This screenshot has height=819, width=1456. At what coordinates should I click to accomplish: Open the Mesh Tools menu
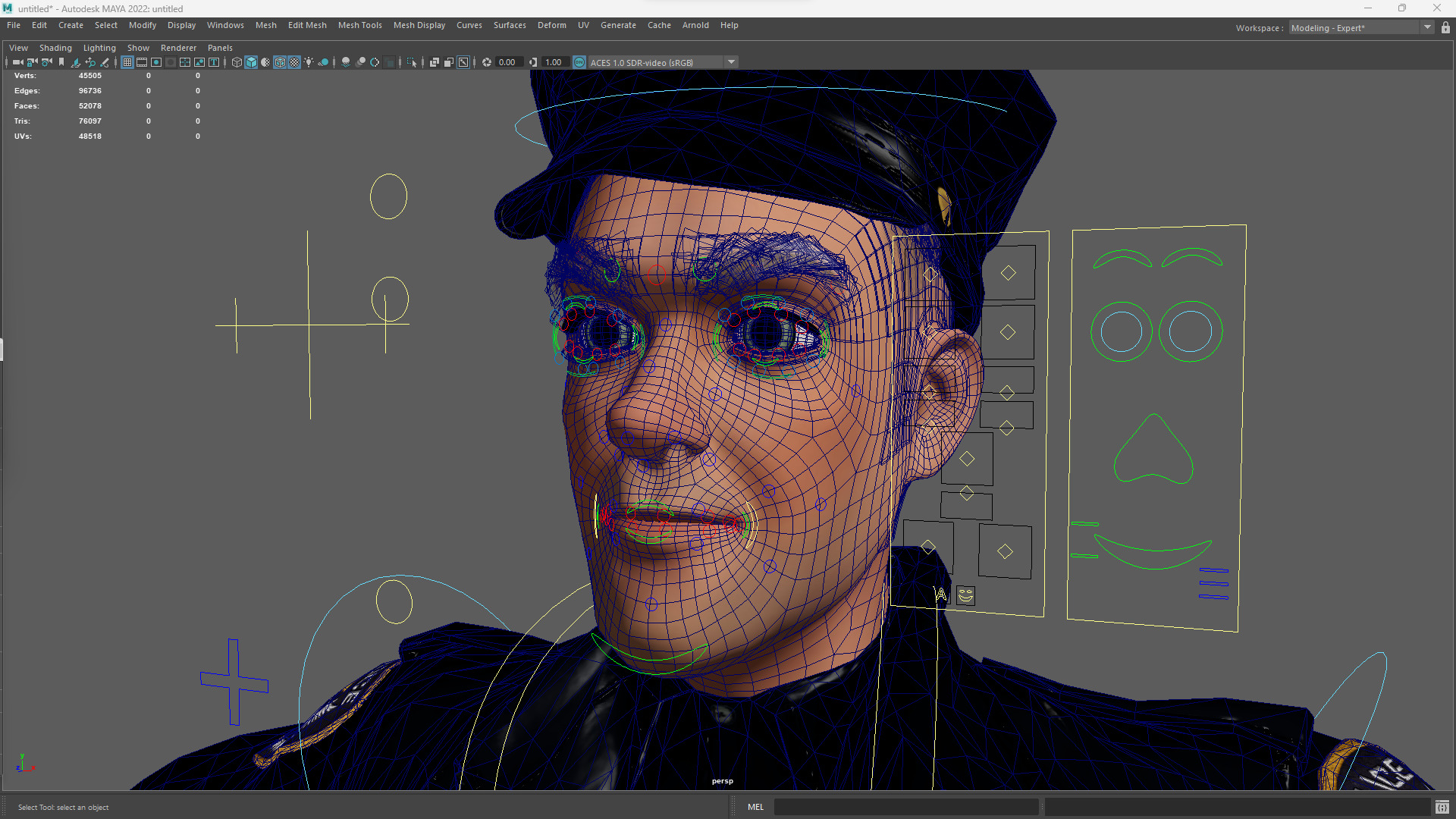tap(359, 25)
